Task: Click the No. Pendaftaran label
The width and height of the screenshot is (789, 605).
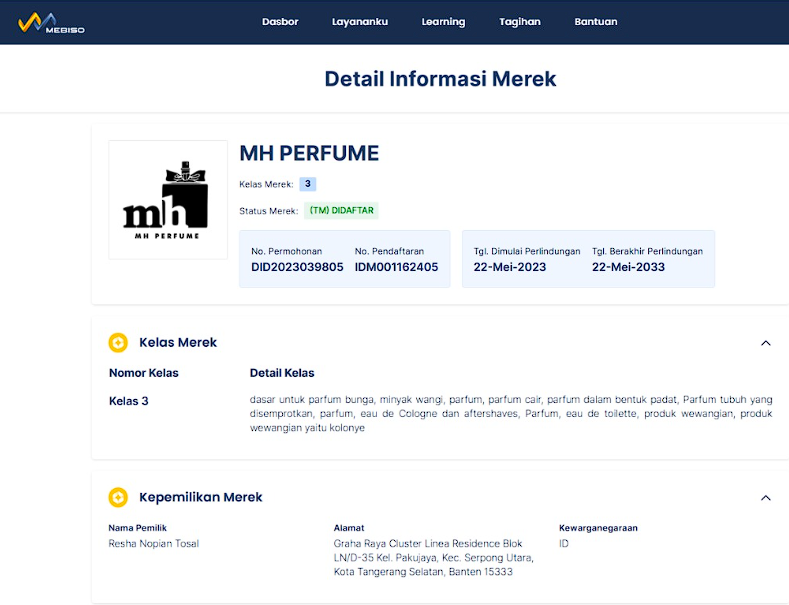Action: 389,251
